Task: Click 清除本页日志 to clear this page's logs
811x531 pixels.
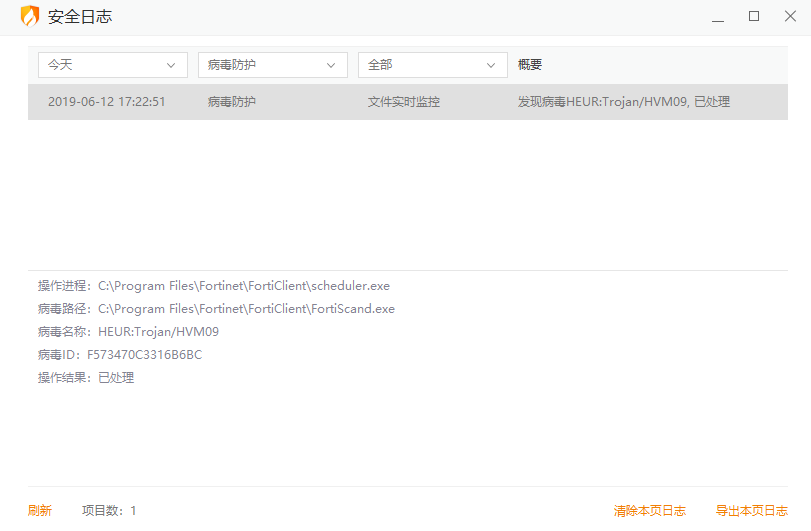Action: (x=650, y=511)
